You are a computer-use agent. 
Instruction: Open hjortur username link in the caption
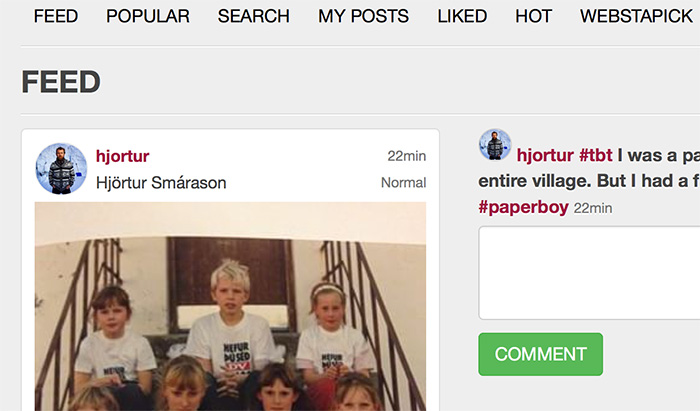click(545, 155)
